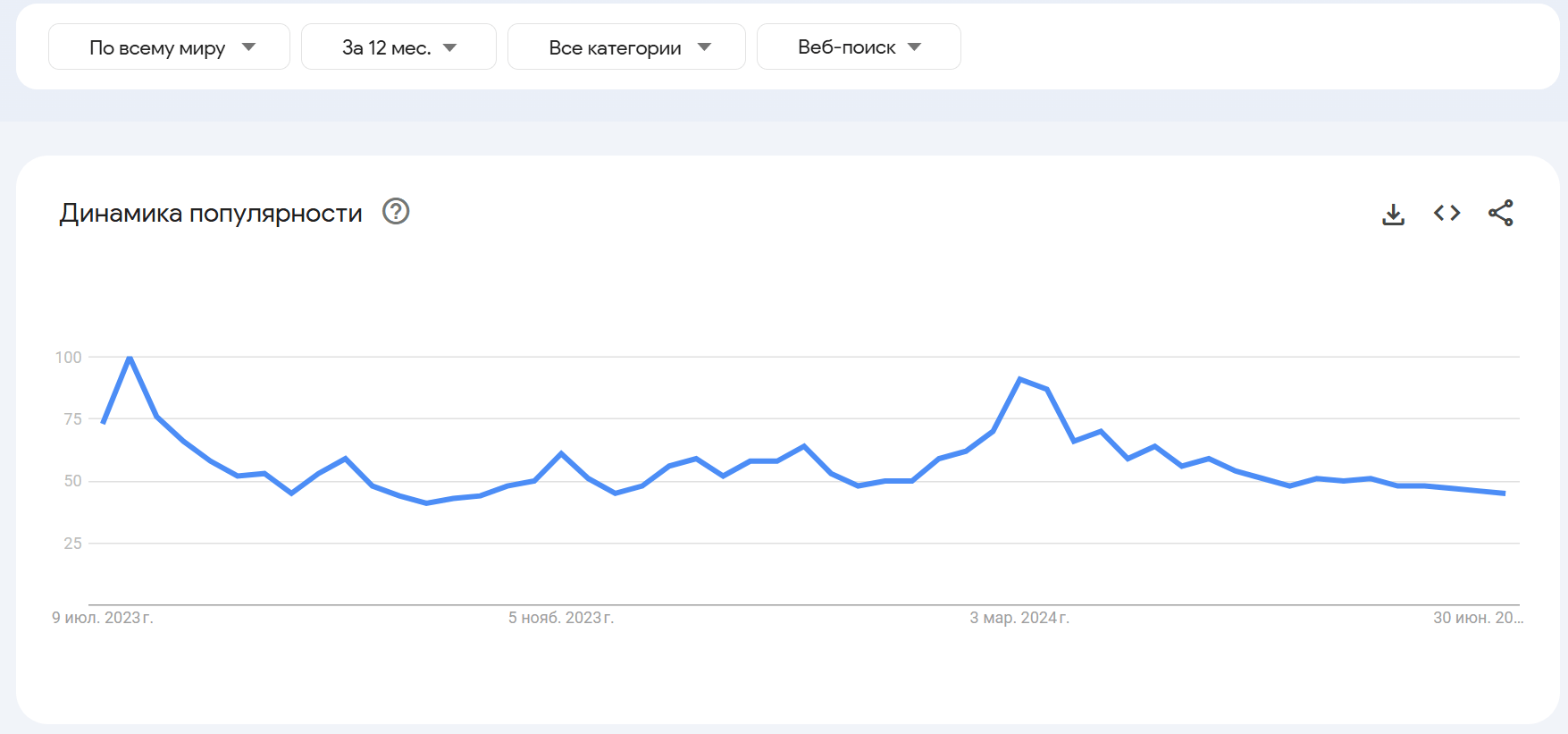Click the '50' y-axis label
The height and width of the screenshot is (734, 1568).
point(72,481)
